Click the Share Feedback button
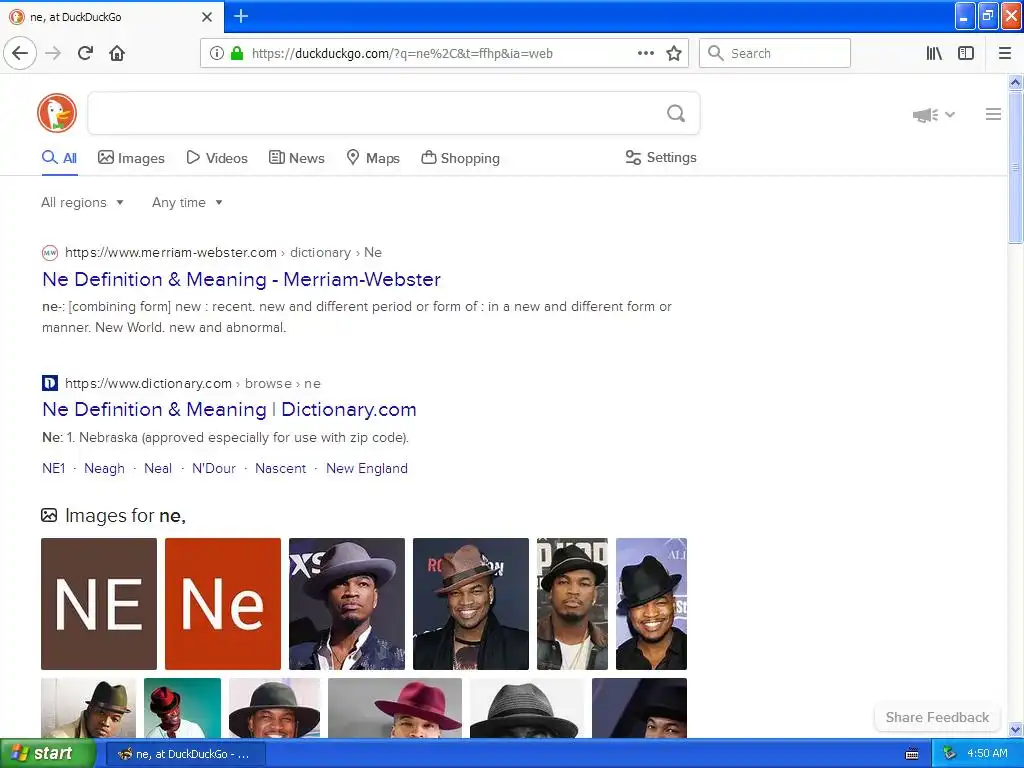1024x768 pixels. pyautogui.click(x=937, y=717)
